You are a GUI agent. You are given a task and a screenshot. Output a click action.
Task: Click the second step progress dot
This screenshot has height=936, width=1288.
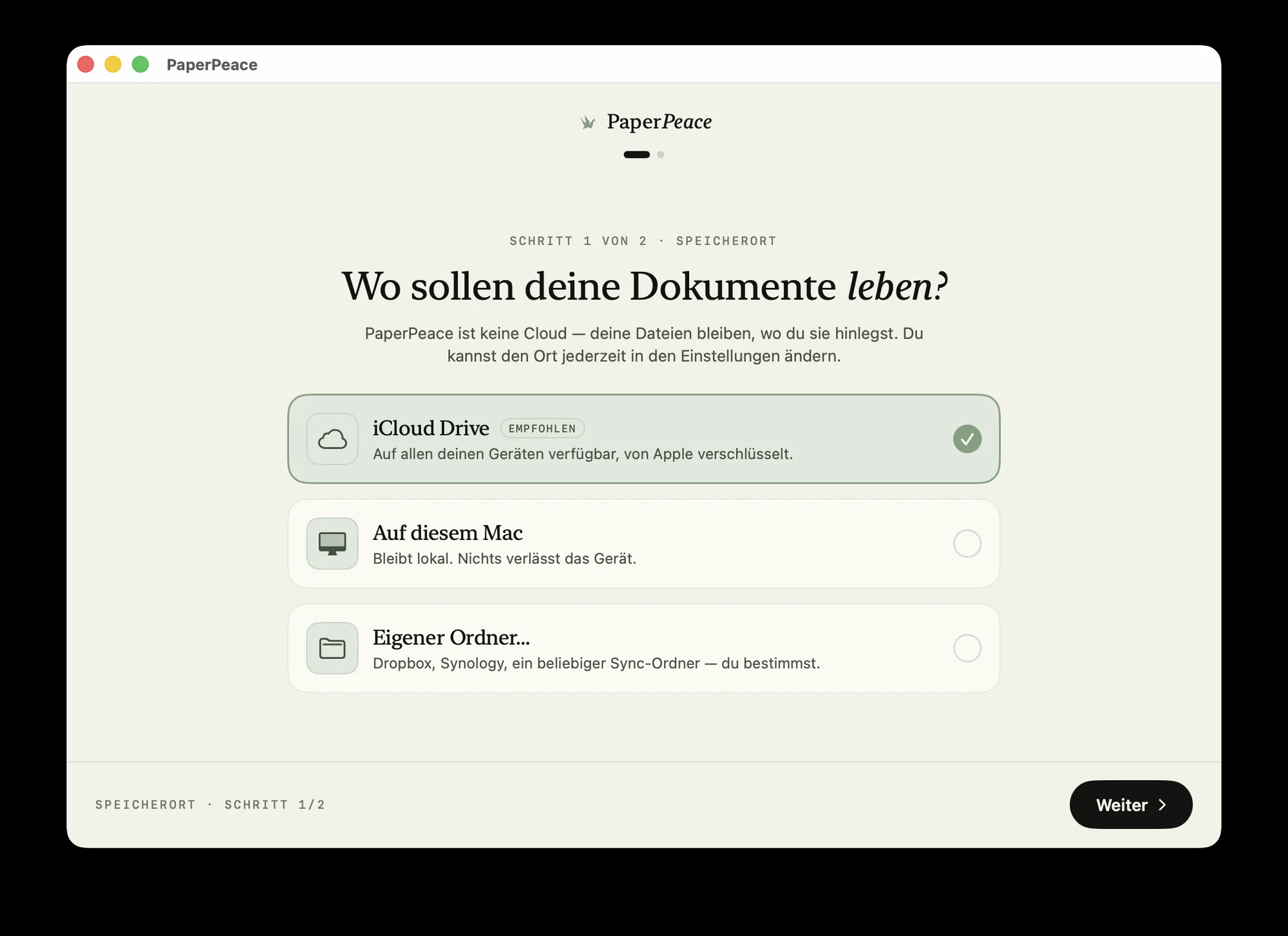(x=661, y=155)
